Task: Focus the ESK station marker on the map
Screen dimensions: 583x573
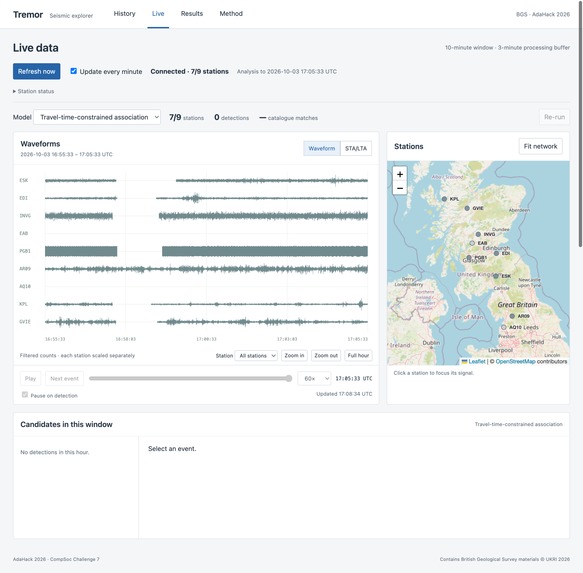Action: [x=496, y=276]
